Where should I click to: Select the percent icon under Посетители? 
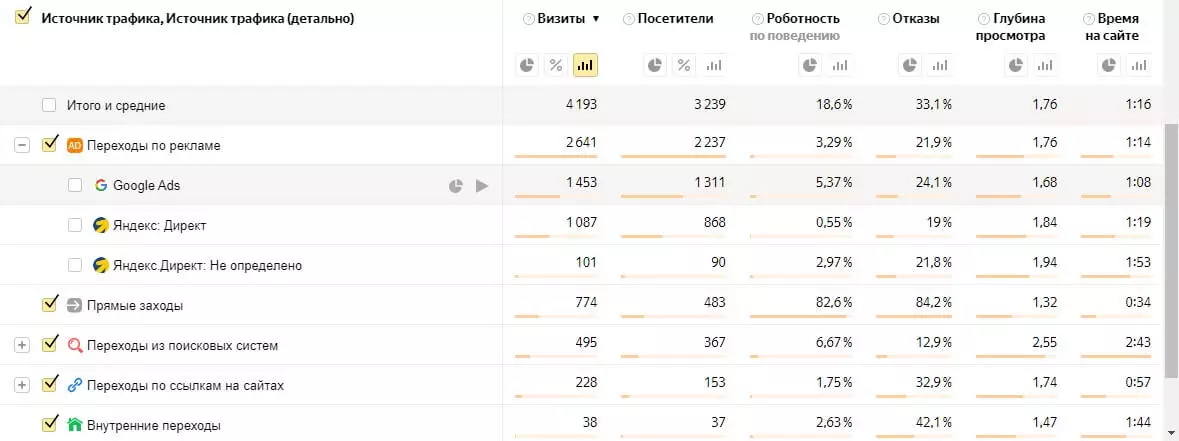pyautogui.click(x=684, y=65)
